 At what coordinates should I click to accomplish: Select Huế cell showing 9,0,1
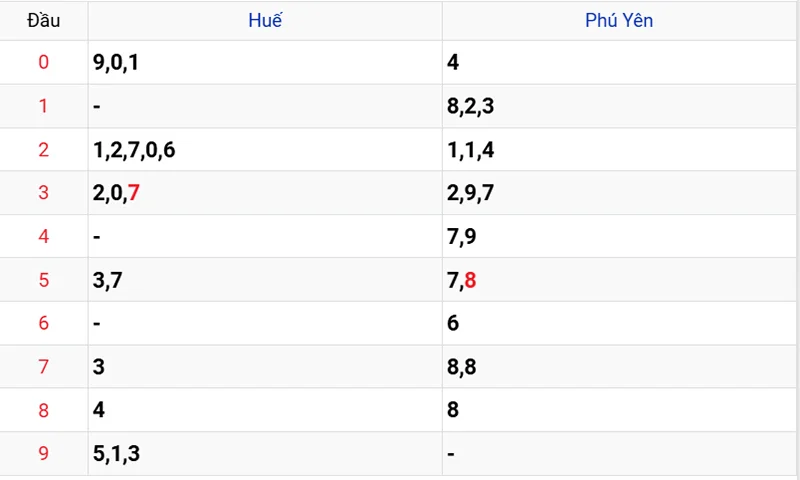tap(265, 62)
